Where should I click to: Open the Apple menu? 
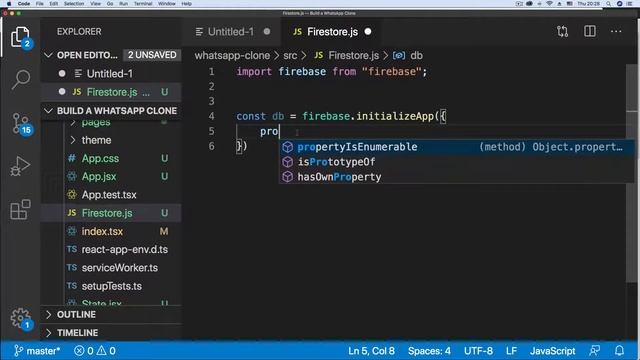coord(9,4)
